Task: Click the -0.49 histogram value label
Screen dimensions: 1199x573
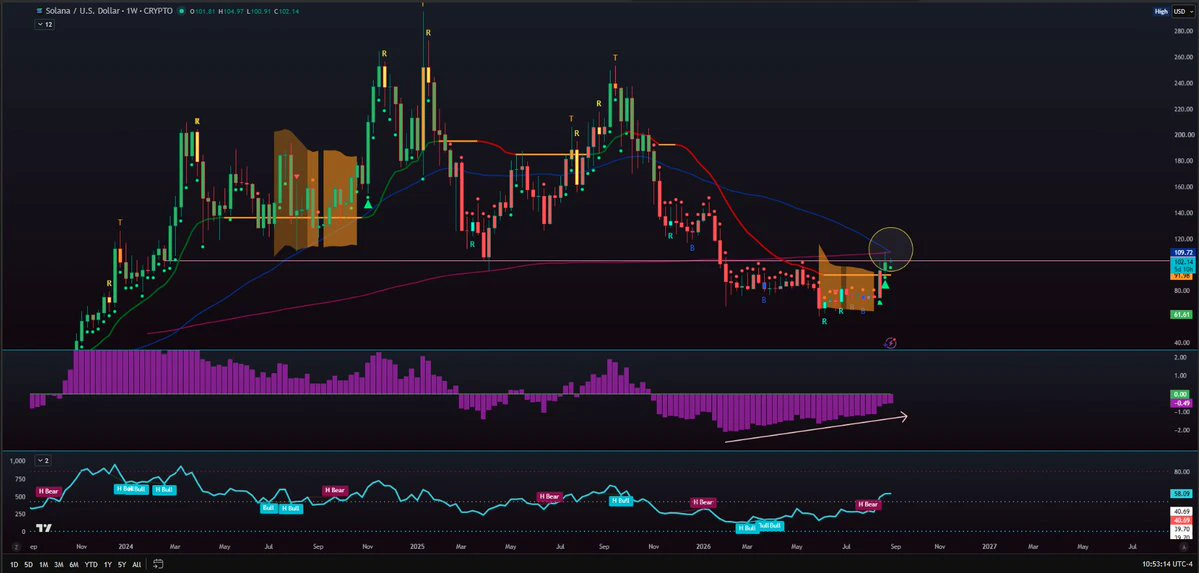Action: click(x=1182, y=403)
